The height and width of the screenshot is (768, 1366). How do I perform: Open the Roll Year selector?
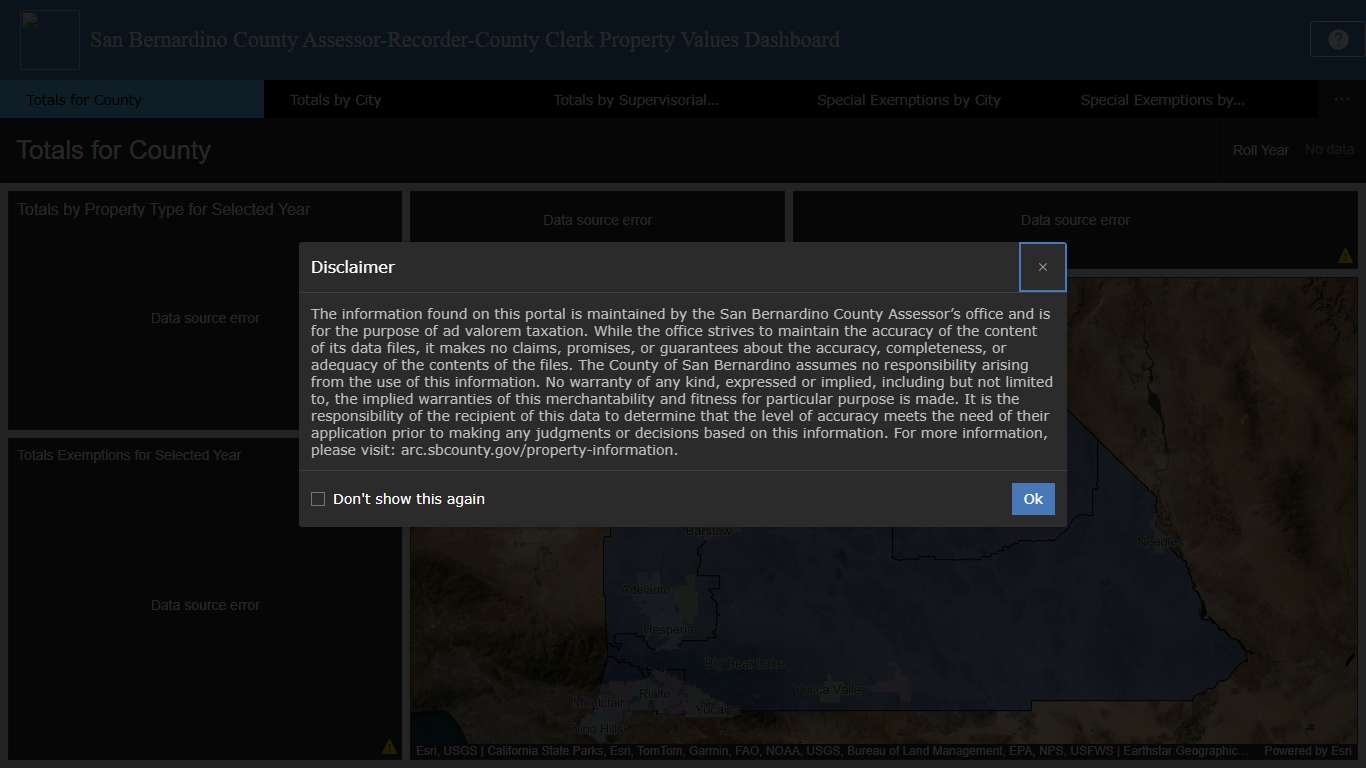(x=1329, y=149)
